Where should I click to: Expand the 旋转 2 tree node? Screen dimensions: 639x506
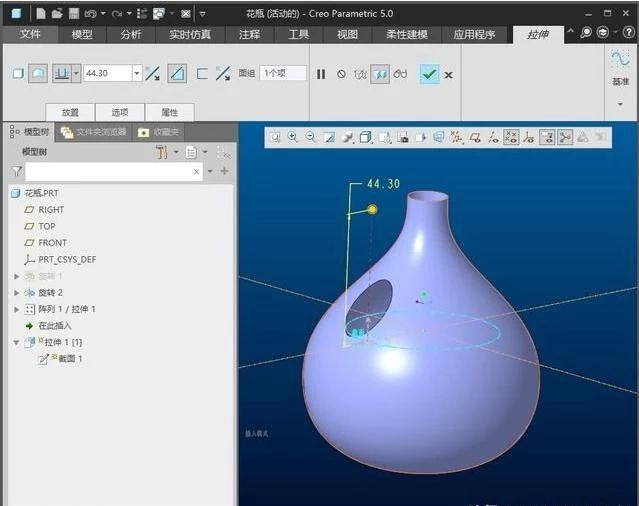tap(16, 292)
